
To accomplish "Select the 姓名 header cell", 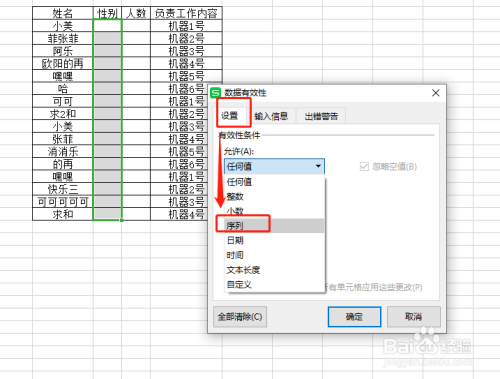I will [x=63, y=13].
